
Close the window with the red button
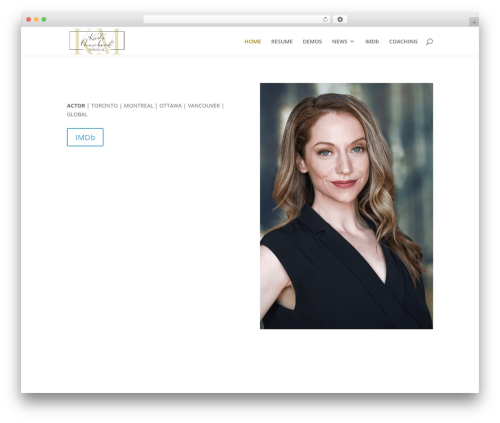click(29, 19)
